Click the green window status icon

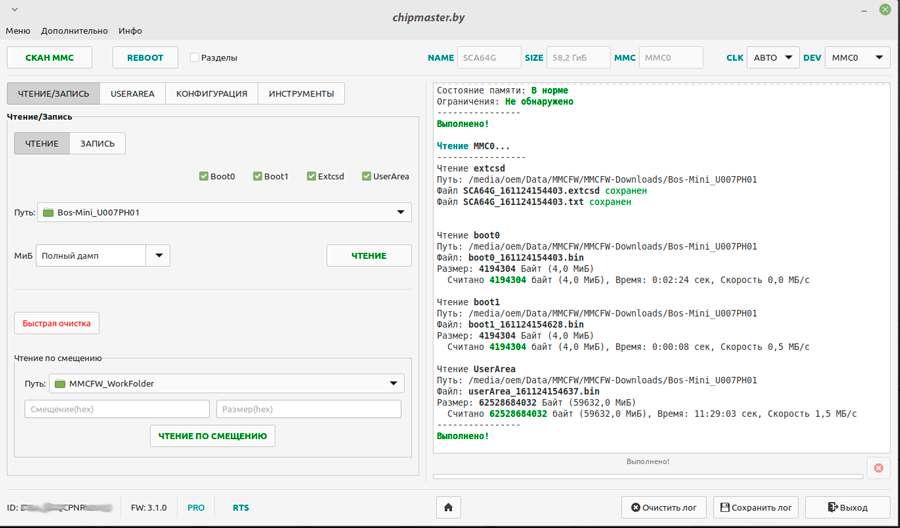[885, 10]
